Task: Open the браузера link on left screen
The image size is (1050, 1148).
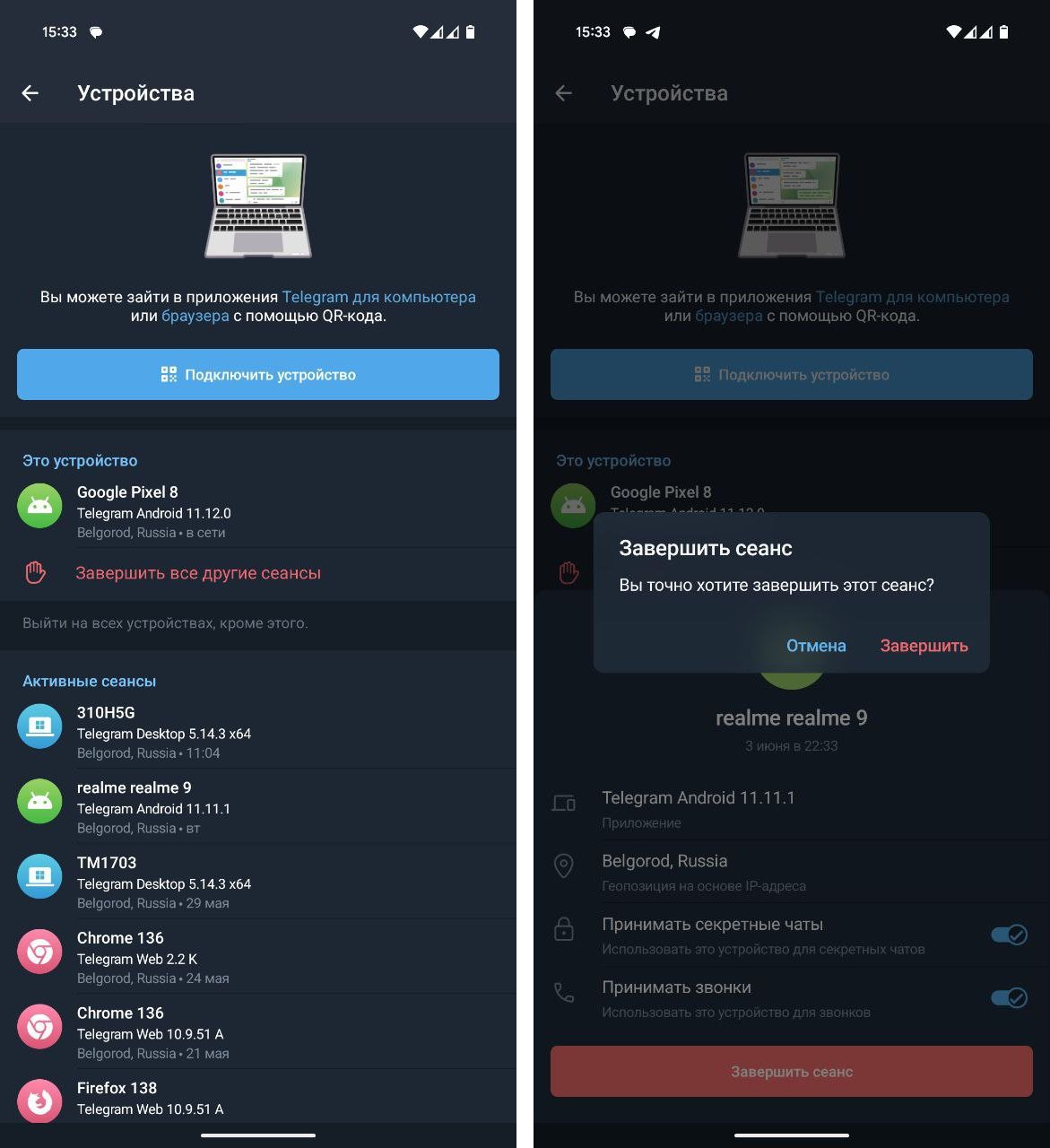Action: click(195, 316)
